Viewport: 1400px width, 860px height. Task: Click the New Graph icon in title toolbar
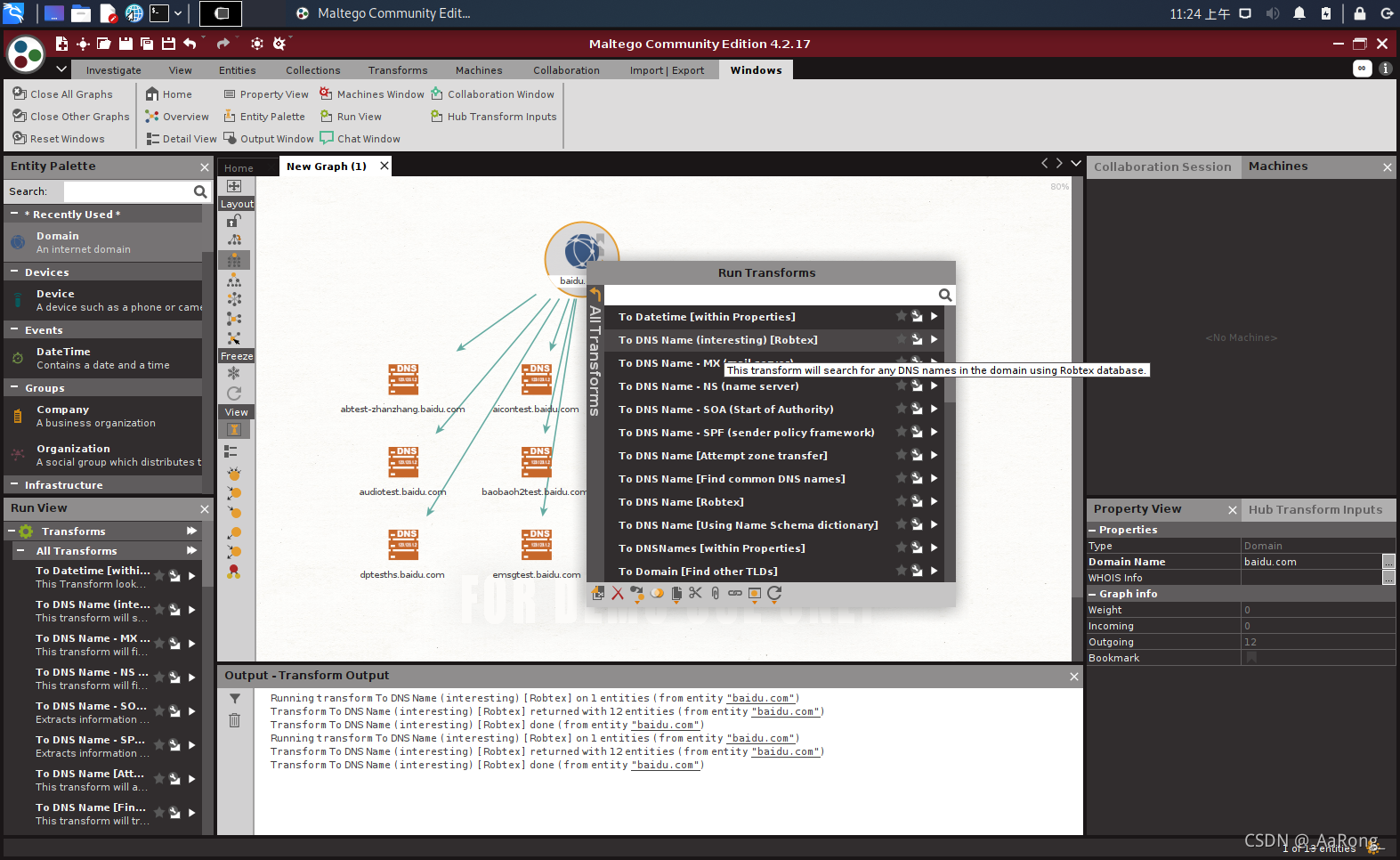[x=61, y=44]
